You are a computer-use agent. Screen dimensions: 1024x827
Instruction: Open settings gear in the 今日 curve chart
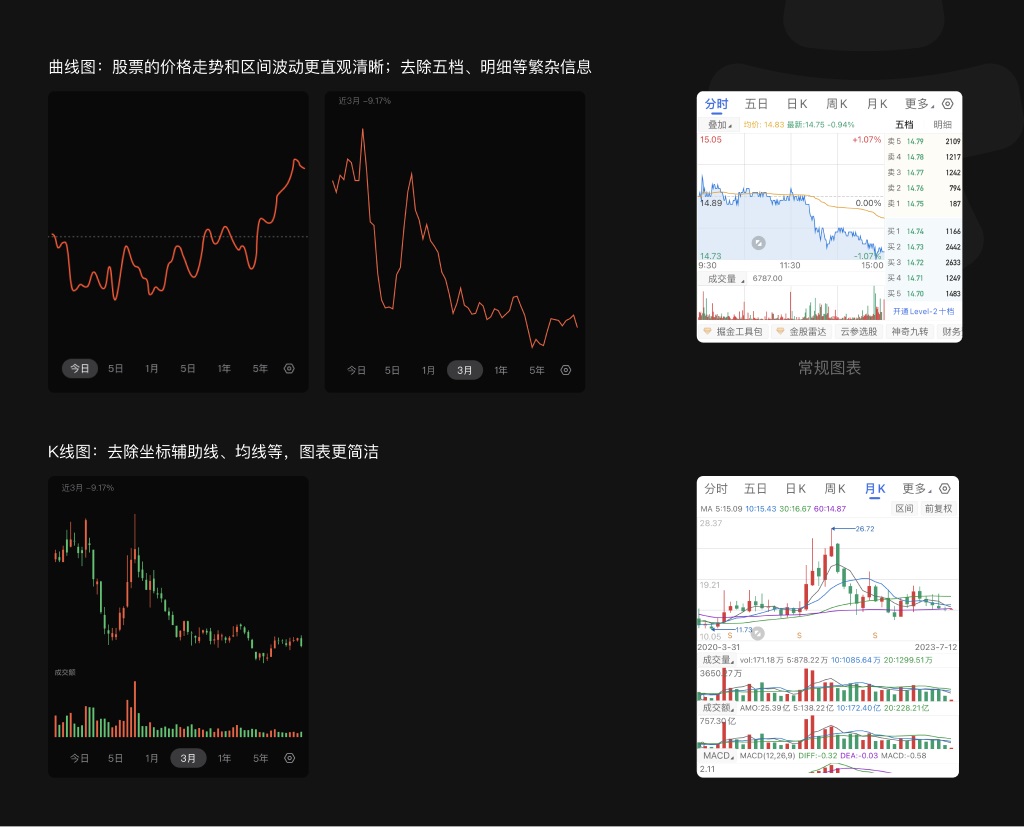click(x=289, y=368)
